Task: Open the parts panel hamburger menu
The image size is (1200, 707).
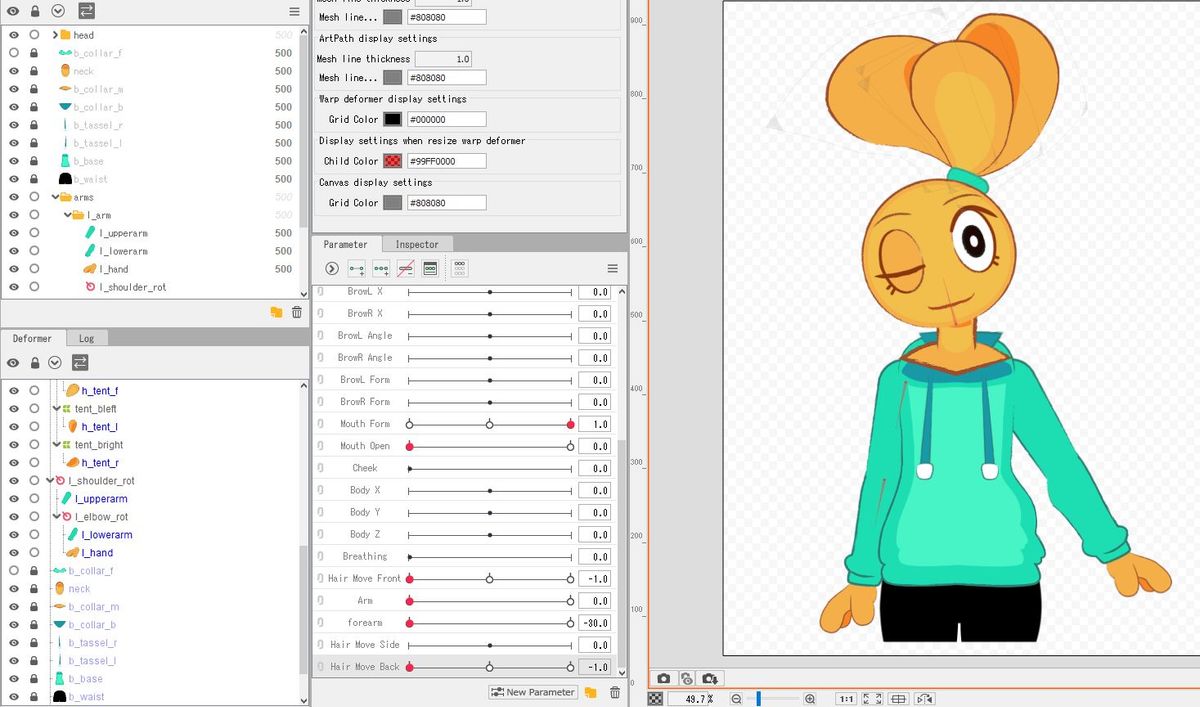Action: coord(294,11)
